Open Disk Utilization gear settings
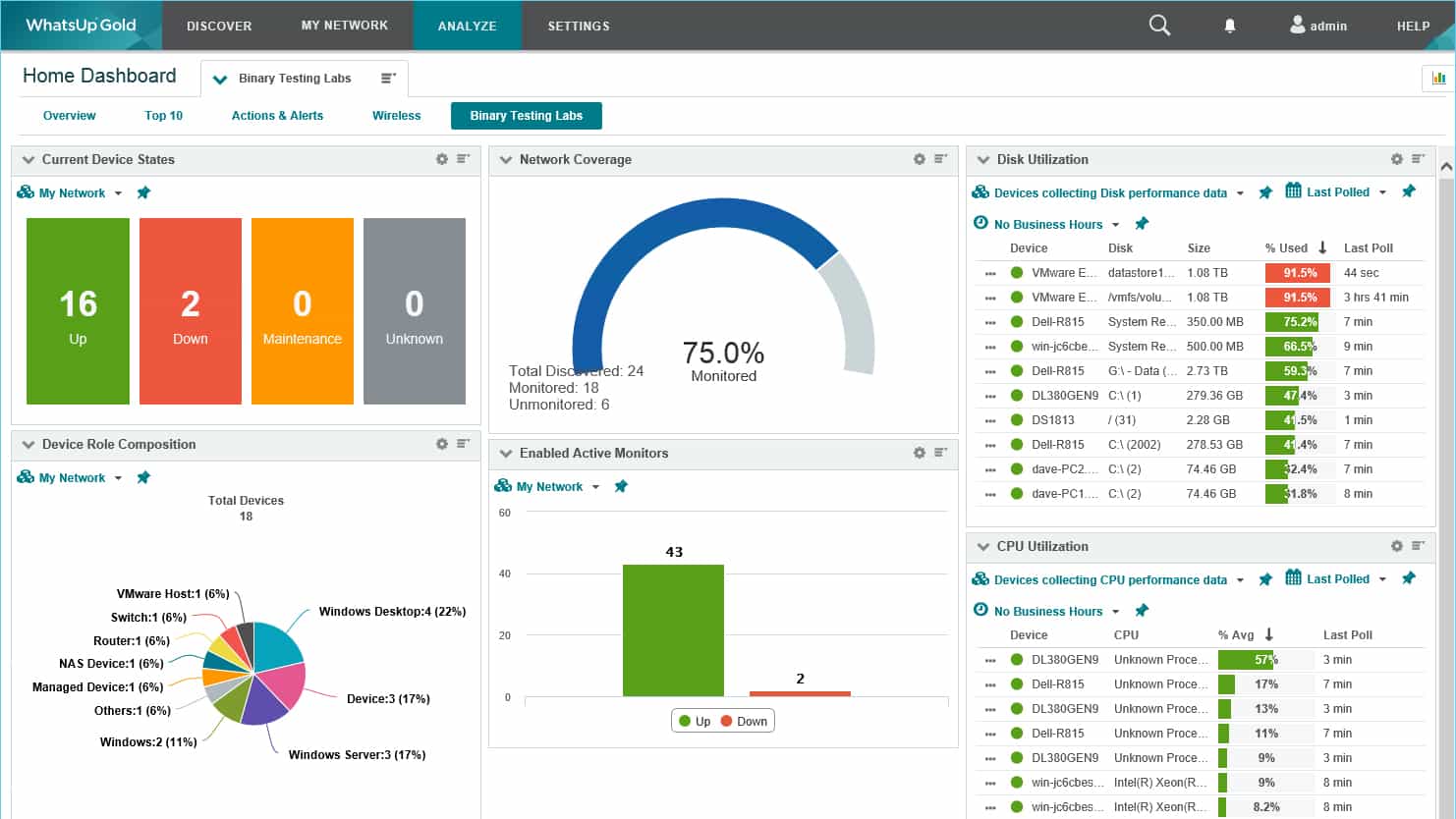Screen dimensions: 1456x819 [x=1397, y=159]
